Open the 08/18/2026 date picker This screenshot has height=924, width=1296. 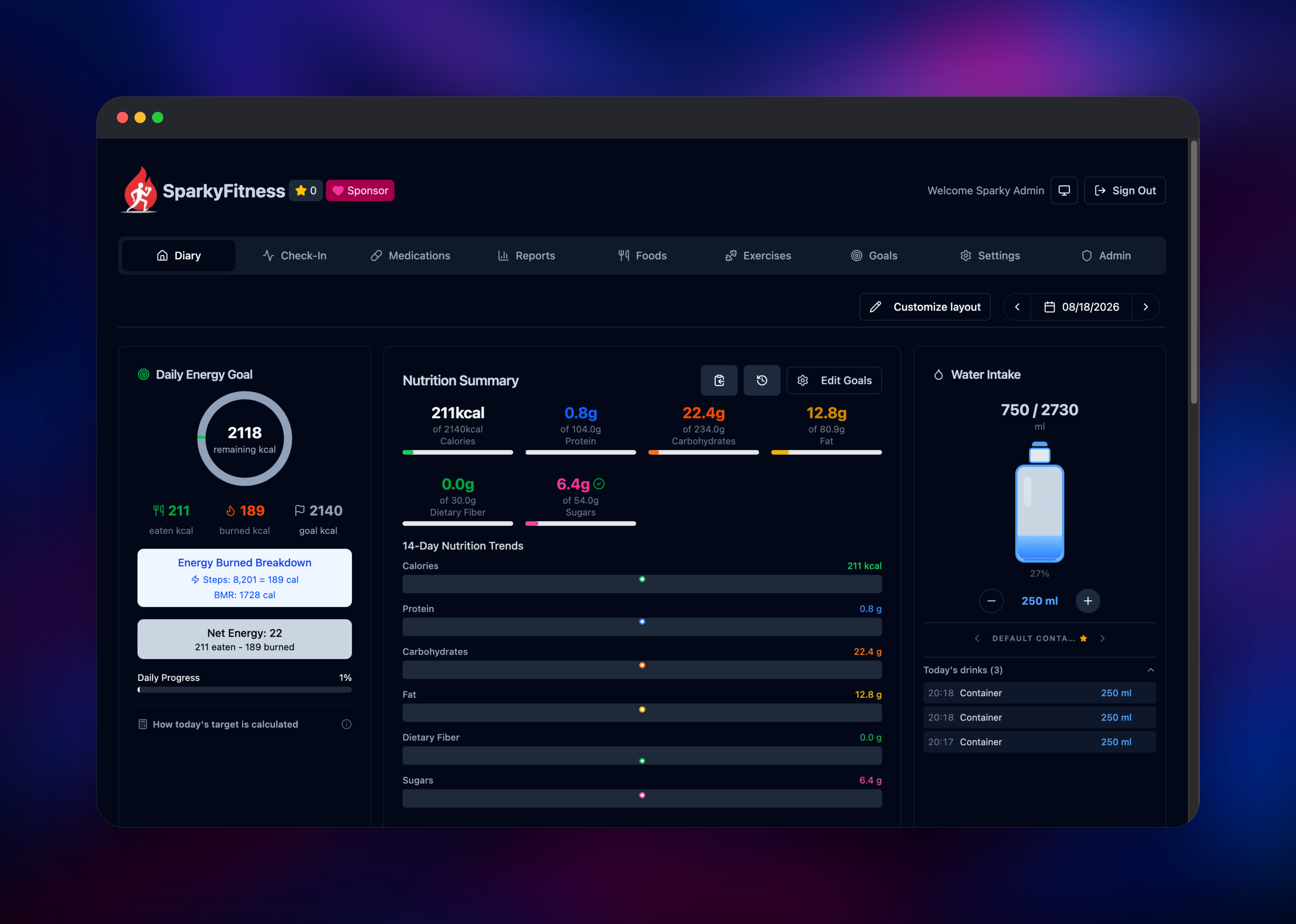[1081, 307]
